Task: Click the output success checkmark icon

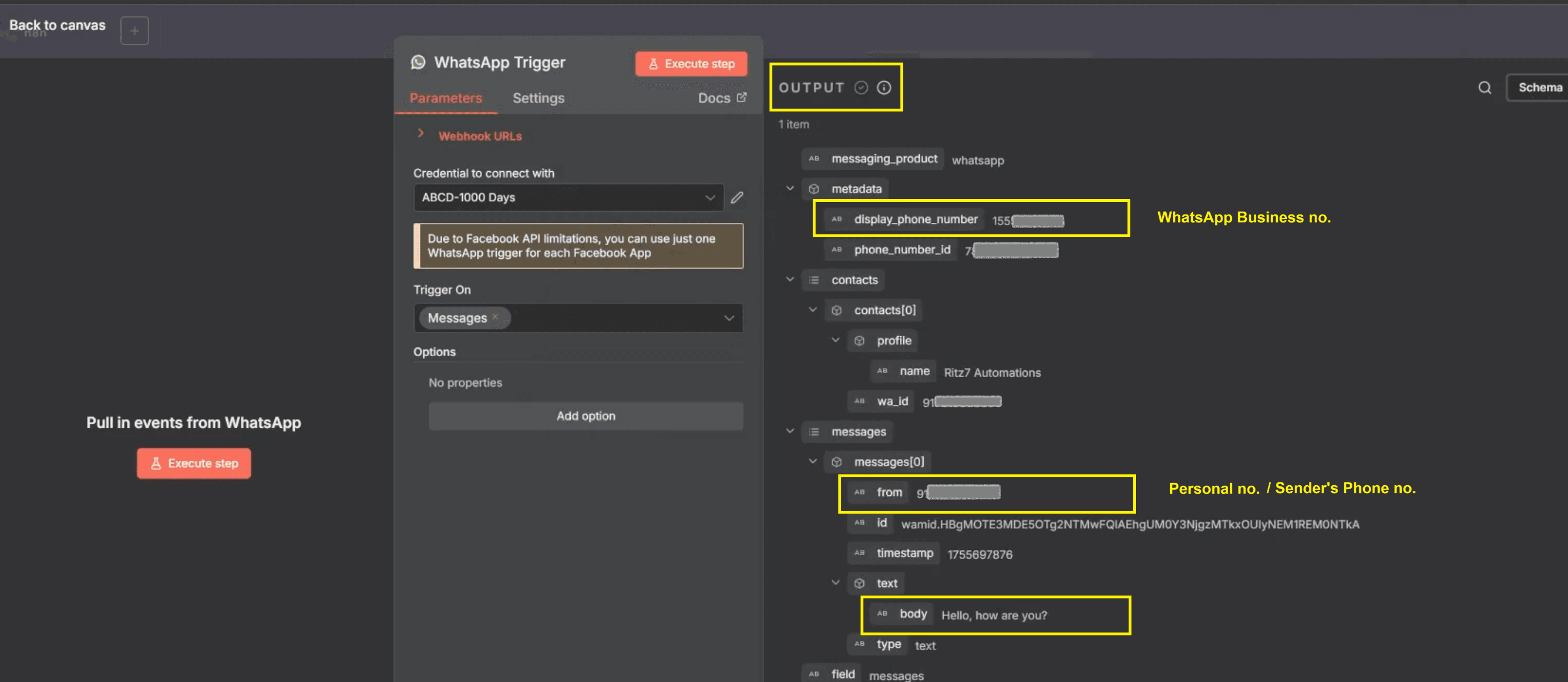Action: [x=861, y=88]
